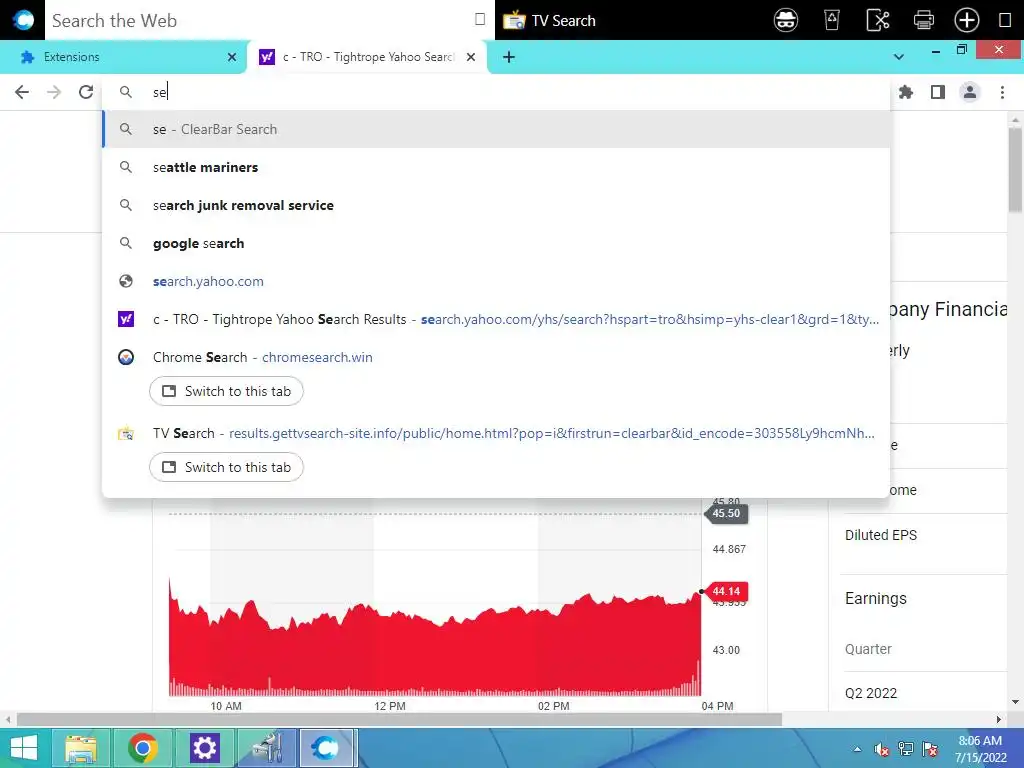Click 'Q2 2022' quarter entry

(871, 693)
